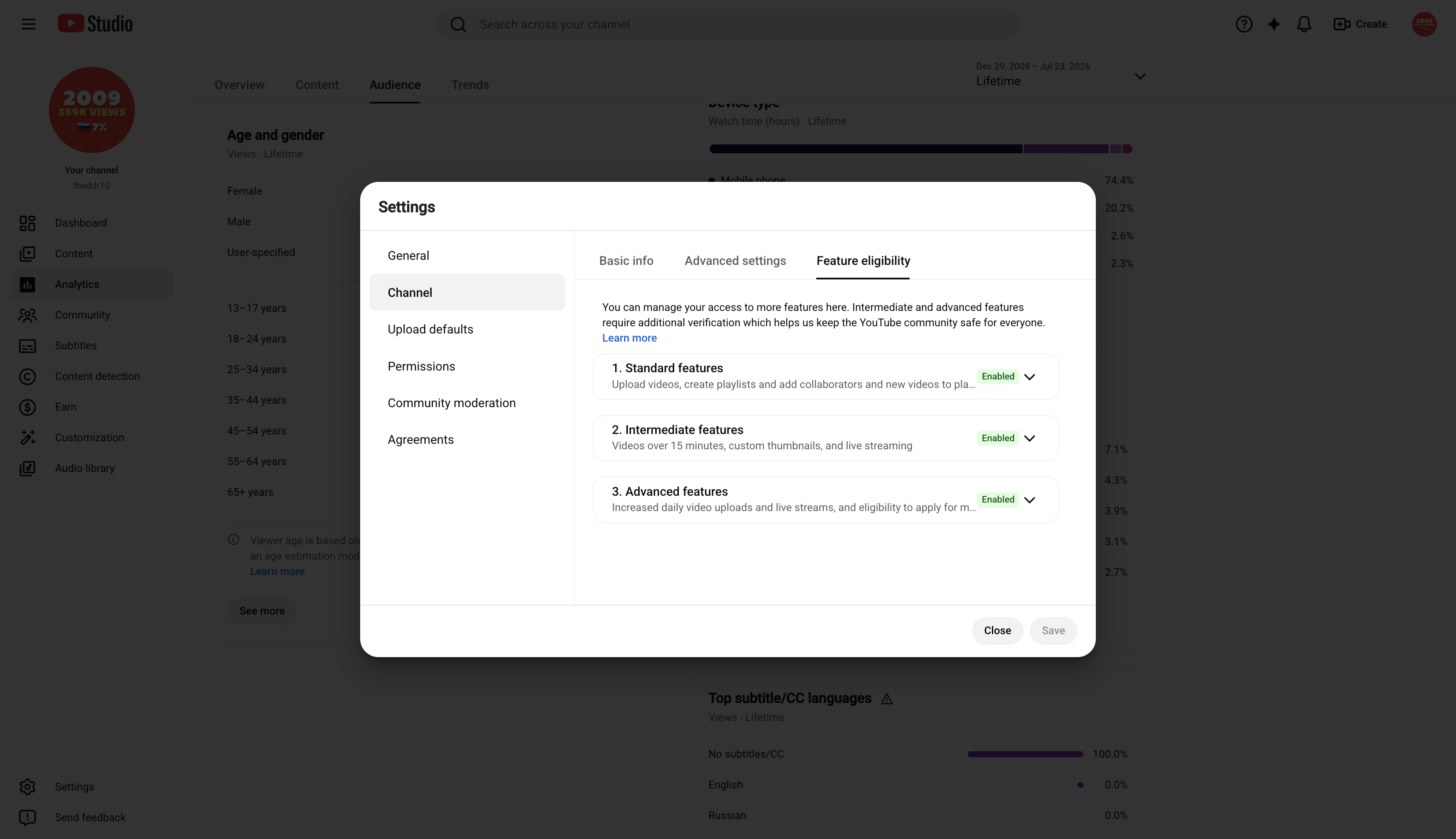The width and height of the screenshot is (1456, 839).
Task: Open Upload defaults settings category
Action: point(467,329)
